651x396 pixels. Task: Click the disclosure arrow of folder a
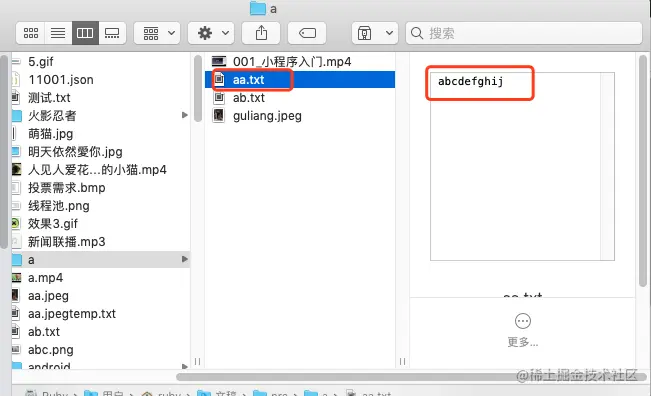pos(185,259)
